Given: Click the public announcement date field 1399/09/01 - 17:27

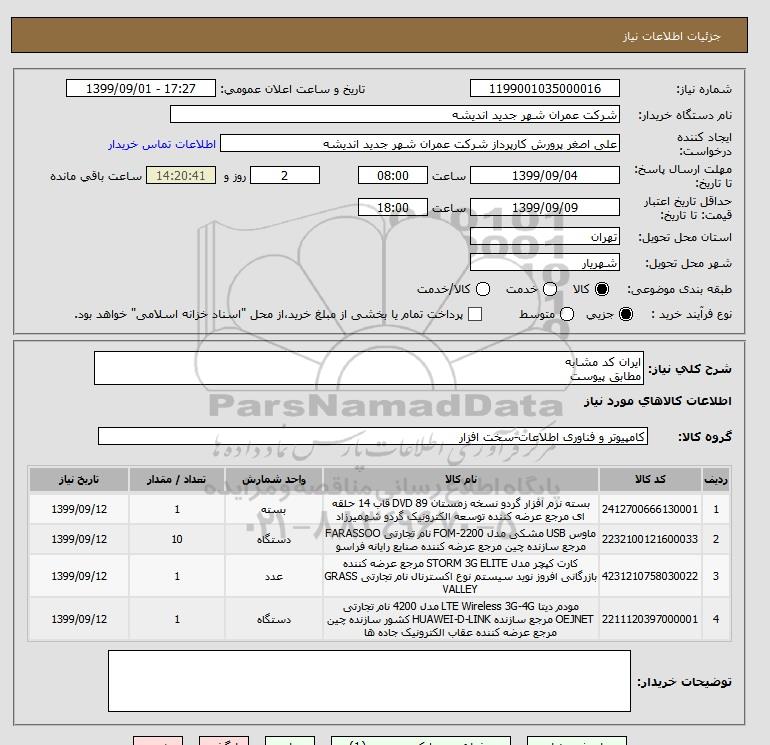Looking at the screenshot, I should pos(141,89).
